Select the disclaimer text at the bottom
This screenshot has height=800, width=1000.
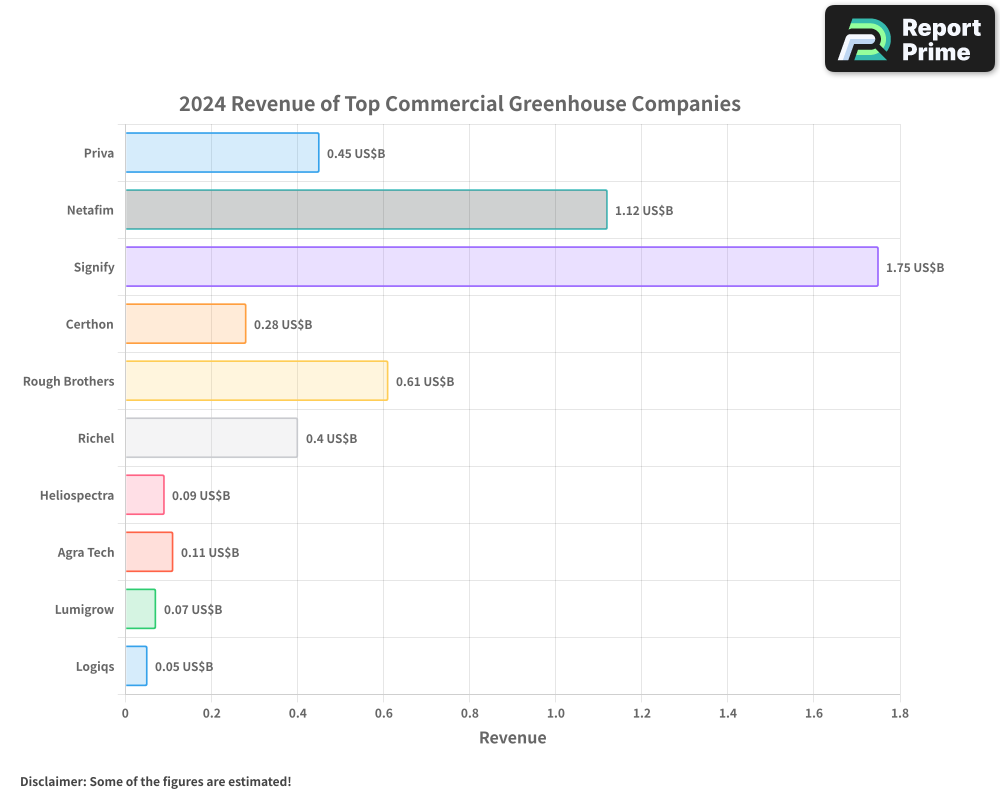pyautogui.click(x=157, y=782)
